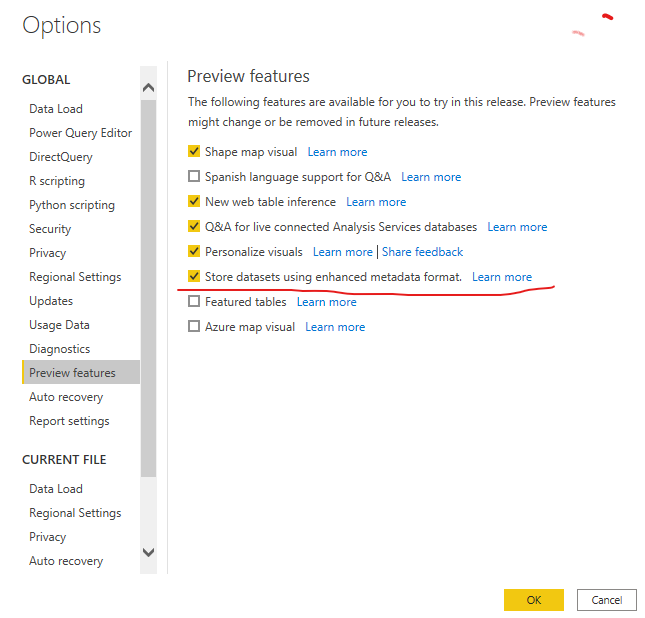Select Regional Settings under CURRENT FILE
The image size is (645, 618).
point(75,513)
